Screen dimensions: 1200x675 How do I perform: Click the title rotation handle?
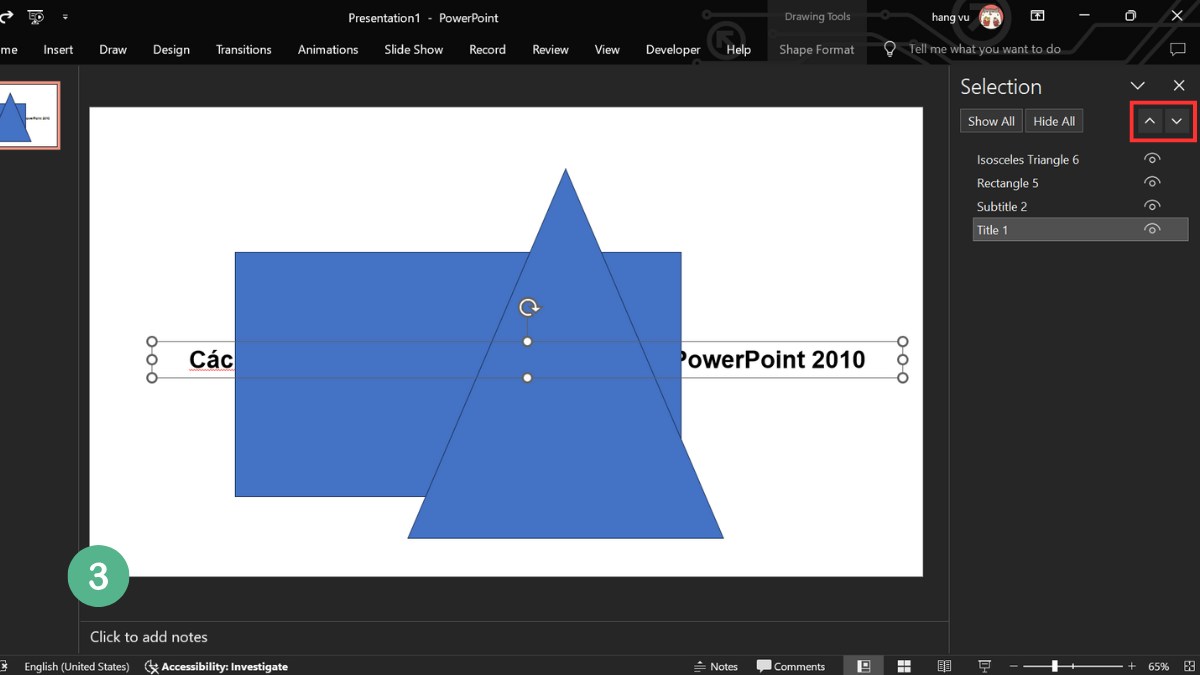pyautogui.click(x=529, y=308)
